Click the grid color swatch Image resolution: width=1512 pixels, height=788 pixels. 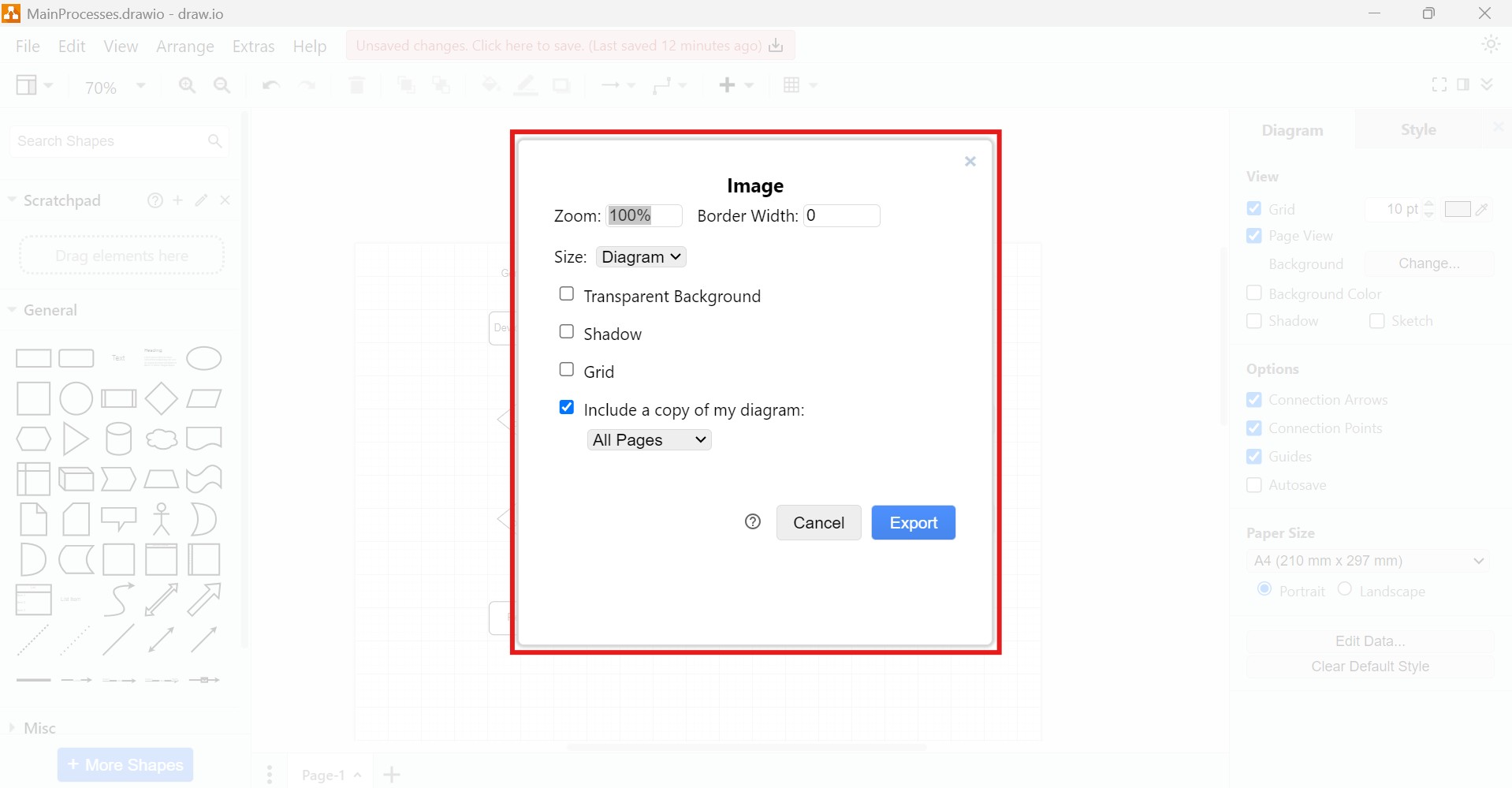pos(1459,209)
